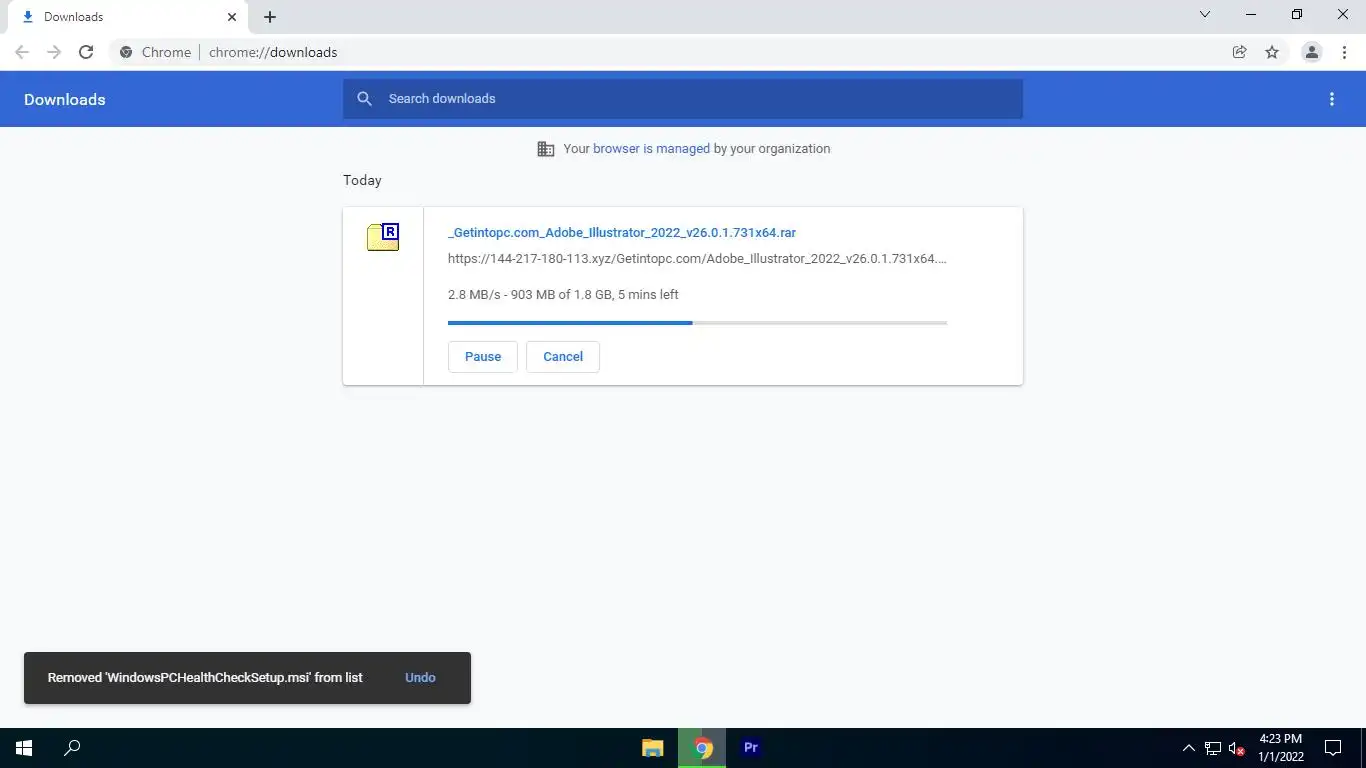
Task: Click the '2.8 MB/s - 903 MB of 1.8 GB' status
Action: [563, 295]
